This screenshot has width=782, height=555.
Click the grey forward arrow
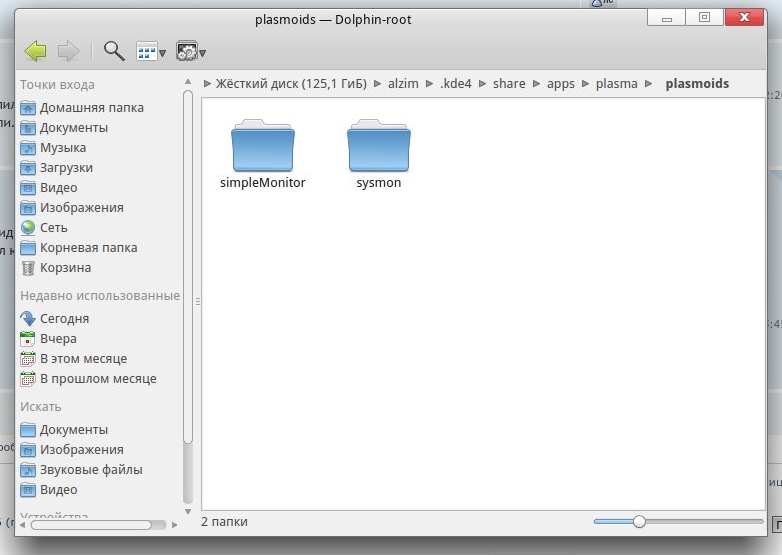pyautogui.click(x=68, y=51)
